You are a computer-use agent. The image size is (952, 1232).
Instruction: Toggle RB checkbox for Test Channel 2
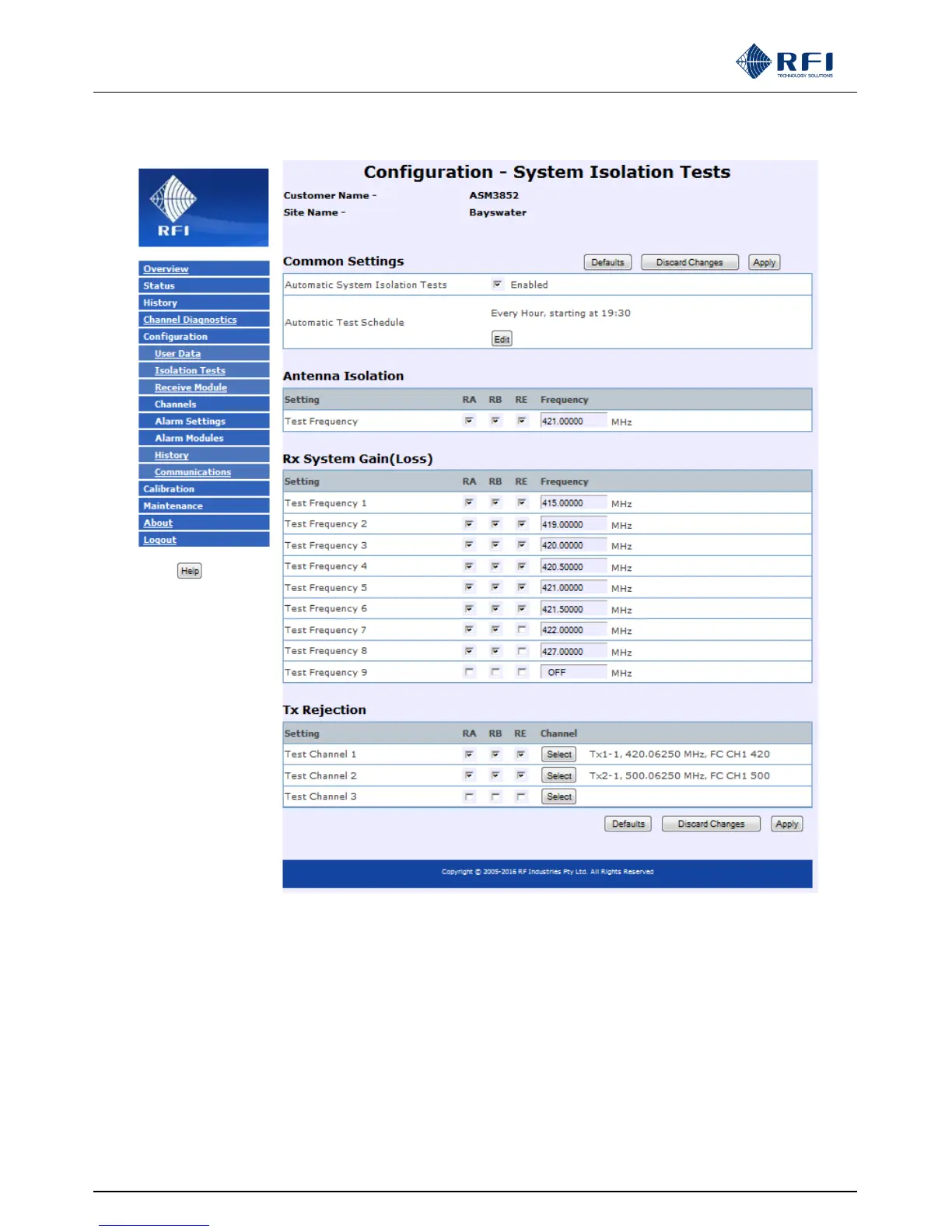coord(495,775)
